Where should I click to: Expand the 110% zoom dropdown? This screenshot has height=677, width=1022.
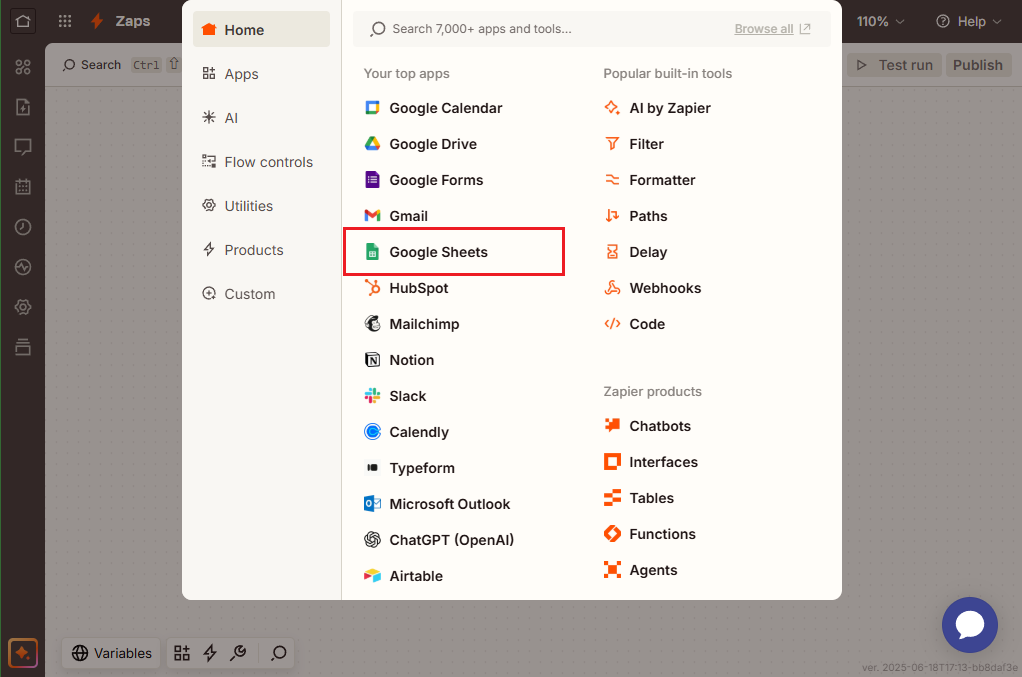pos(881,22)
